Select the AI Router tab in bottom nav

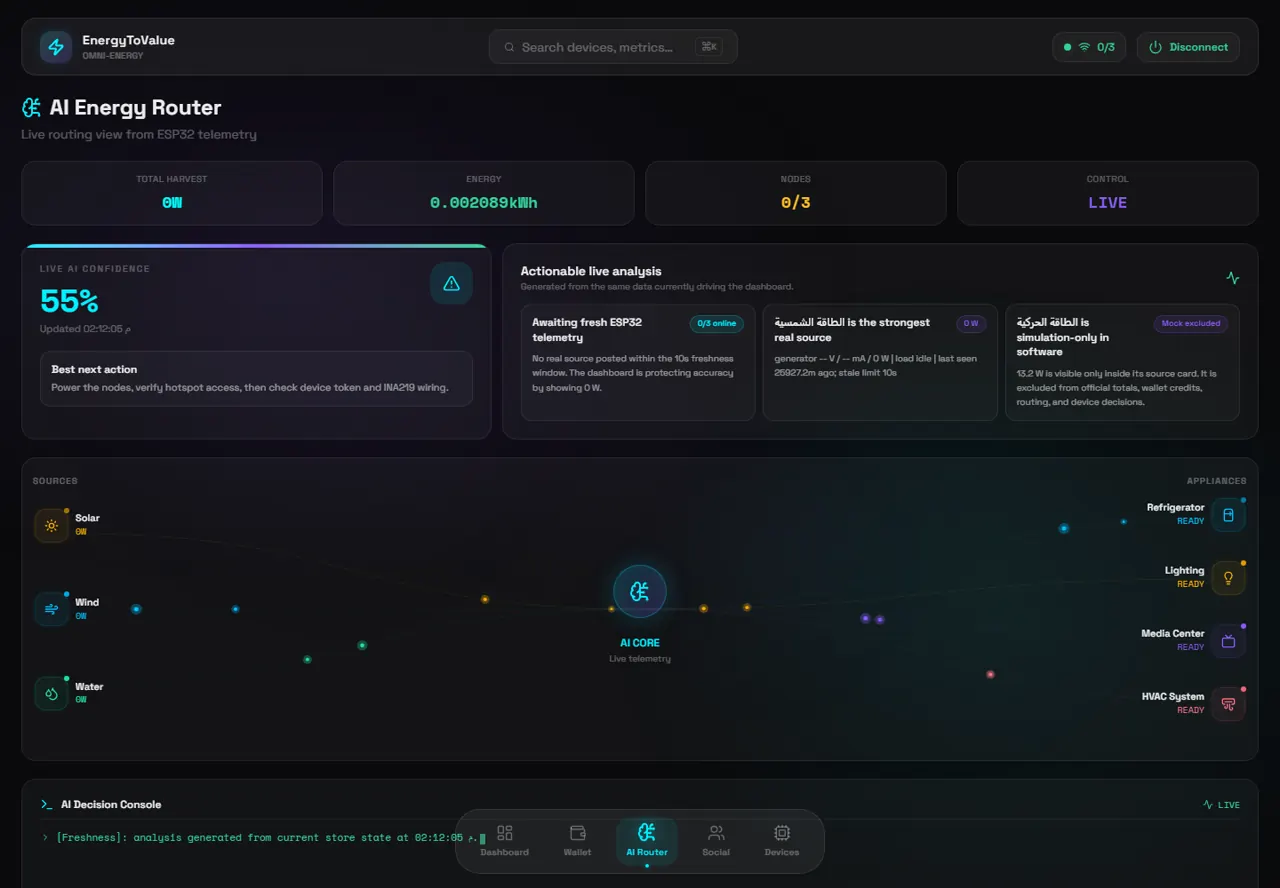coord(647,840)
